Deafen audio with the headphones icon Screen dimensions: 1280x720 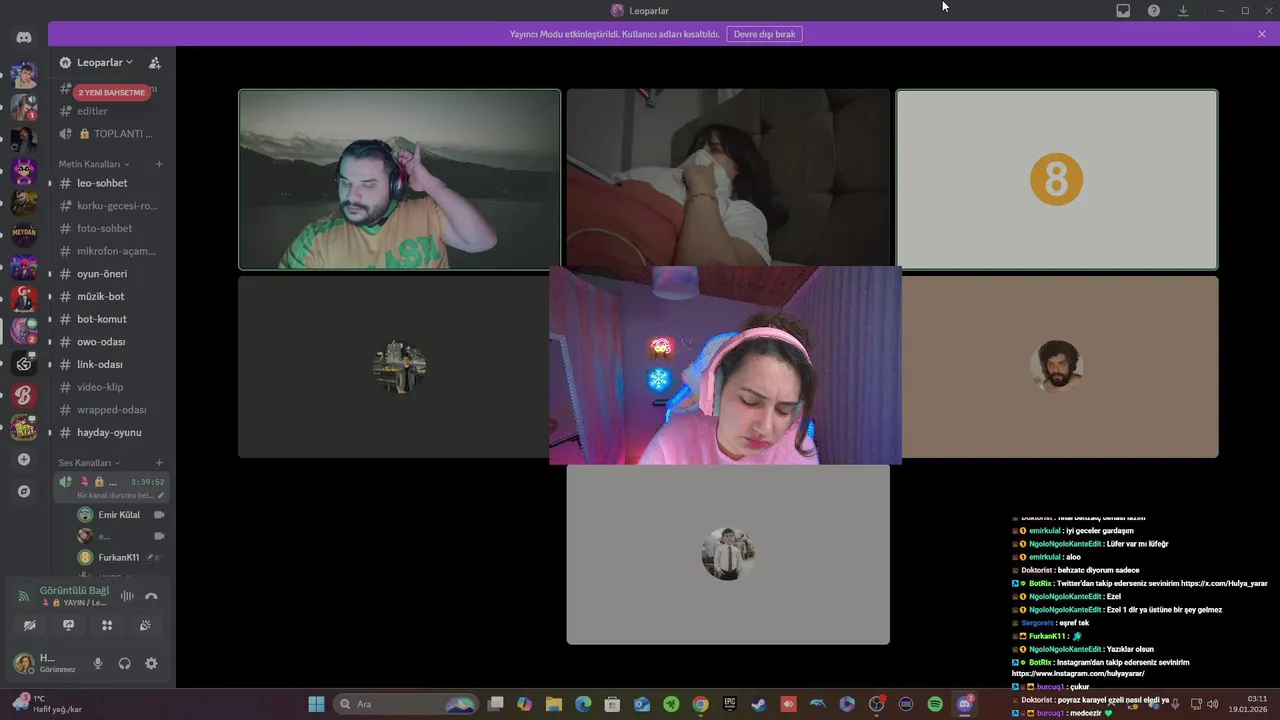point(125,663)
